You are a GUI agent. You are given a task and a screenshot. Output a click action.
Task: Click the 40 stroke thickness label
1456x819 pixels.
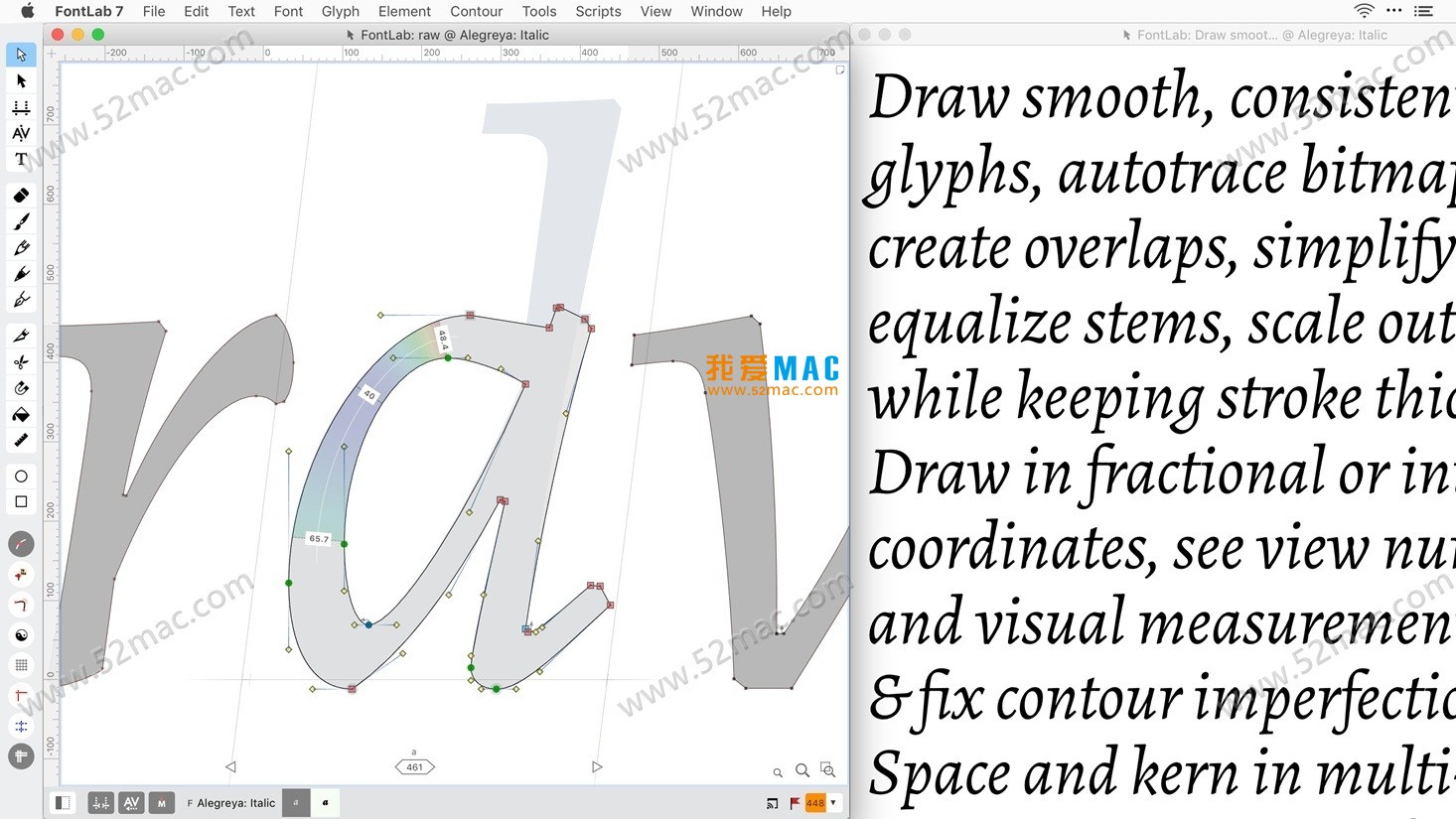pyautogui.click(x=369, y=394)
